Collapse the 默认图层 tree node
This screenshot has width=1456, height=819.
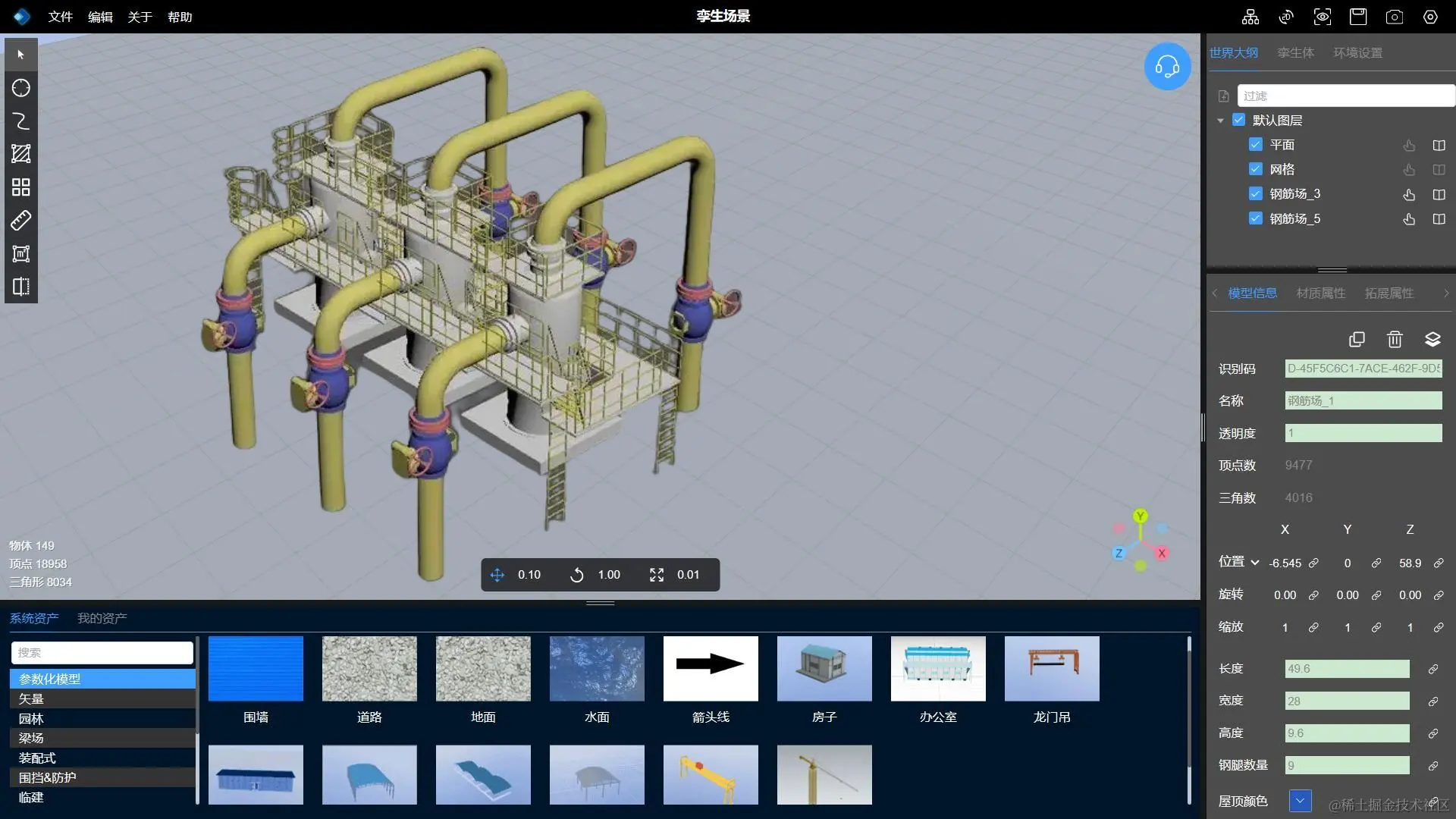pos(1220,121)
